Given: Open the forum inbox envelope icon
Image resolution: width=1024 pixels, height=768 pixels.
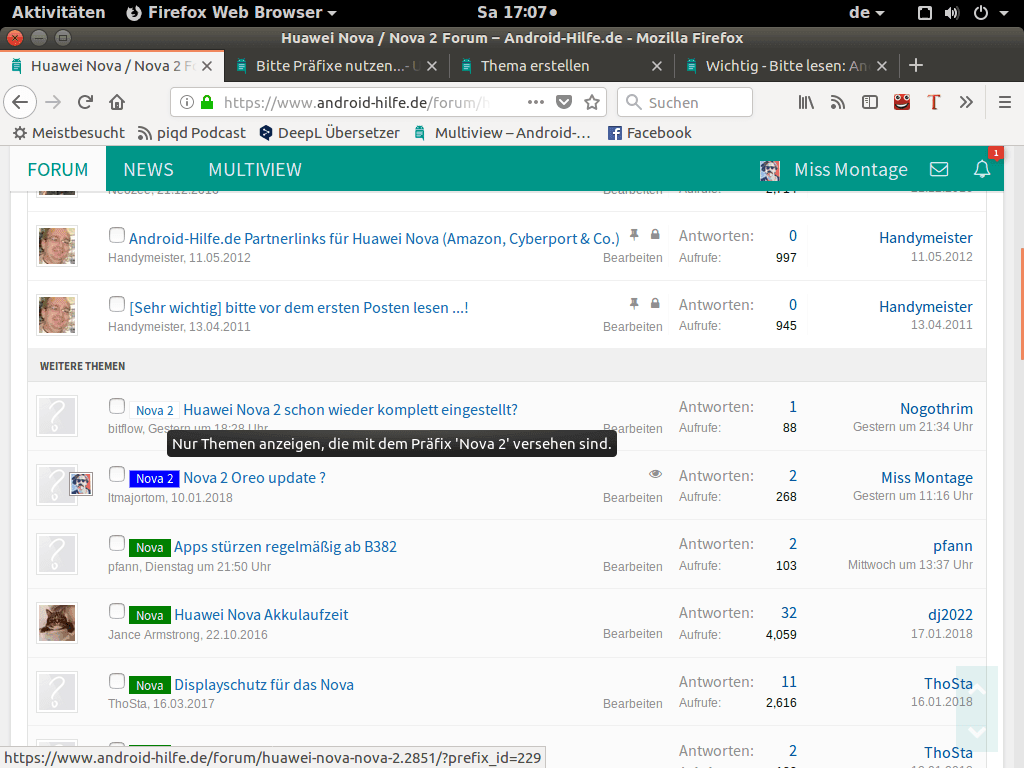Looking at the screenshot, I should pyautogui.click(x=939, y=170).
